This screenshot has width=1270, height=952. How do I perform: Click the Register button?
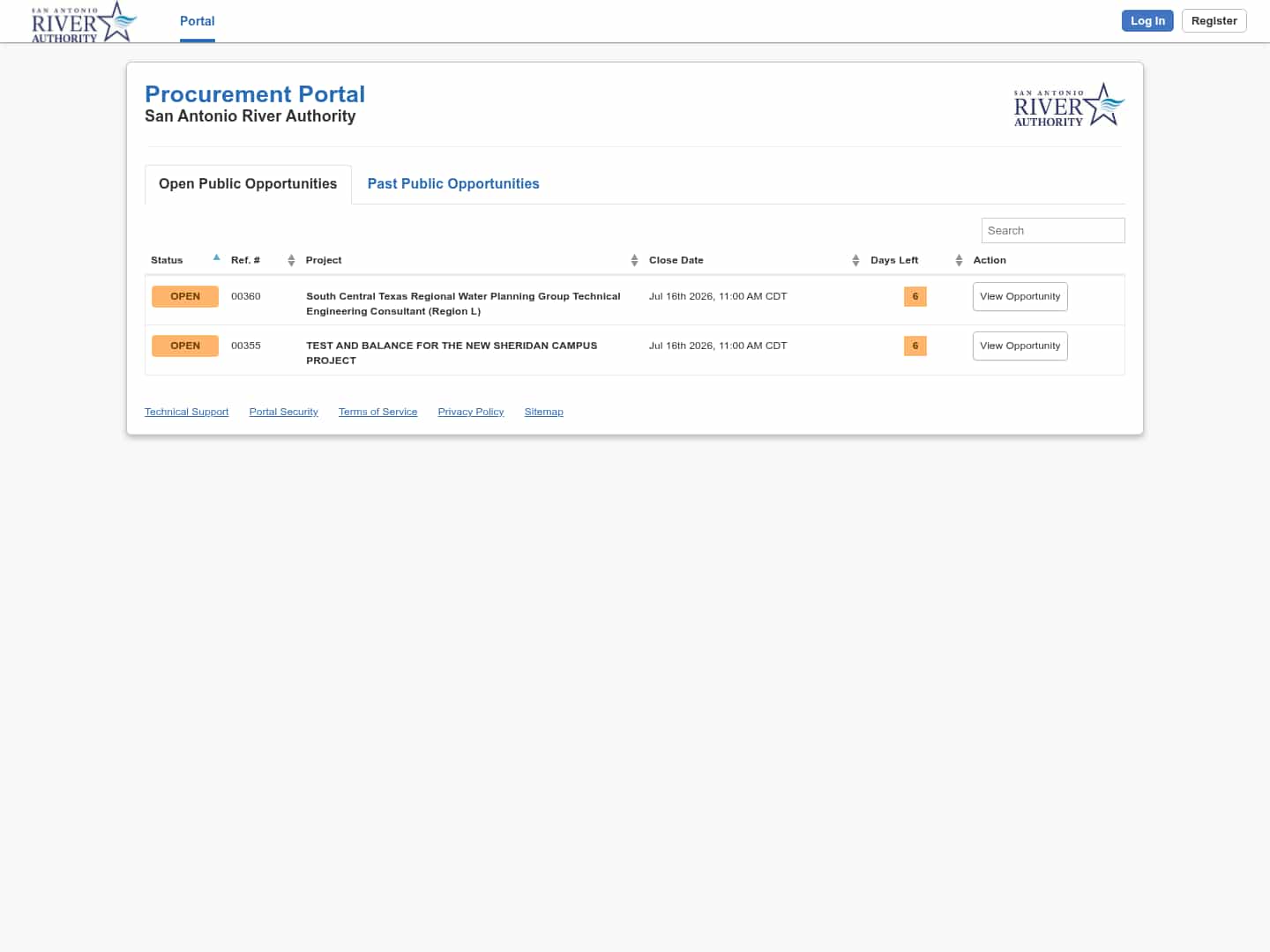1214,20
